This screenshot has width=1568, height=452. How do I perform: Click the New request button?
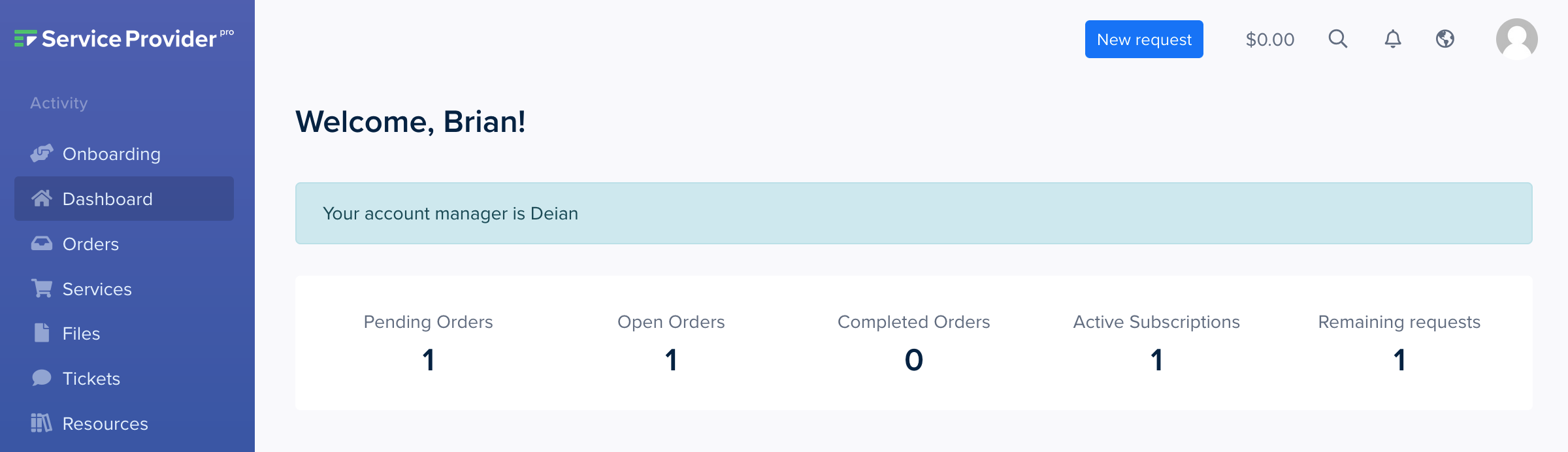pos(1144,39)
